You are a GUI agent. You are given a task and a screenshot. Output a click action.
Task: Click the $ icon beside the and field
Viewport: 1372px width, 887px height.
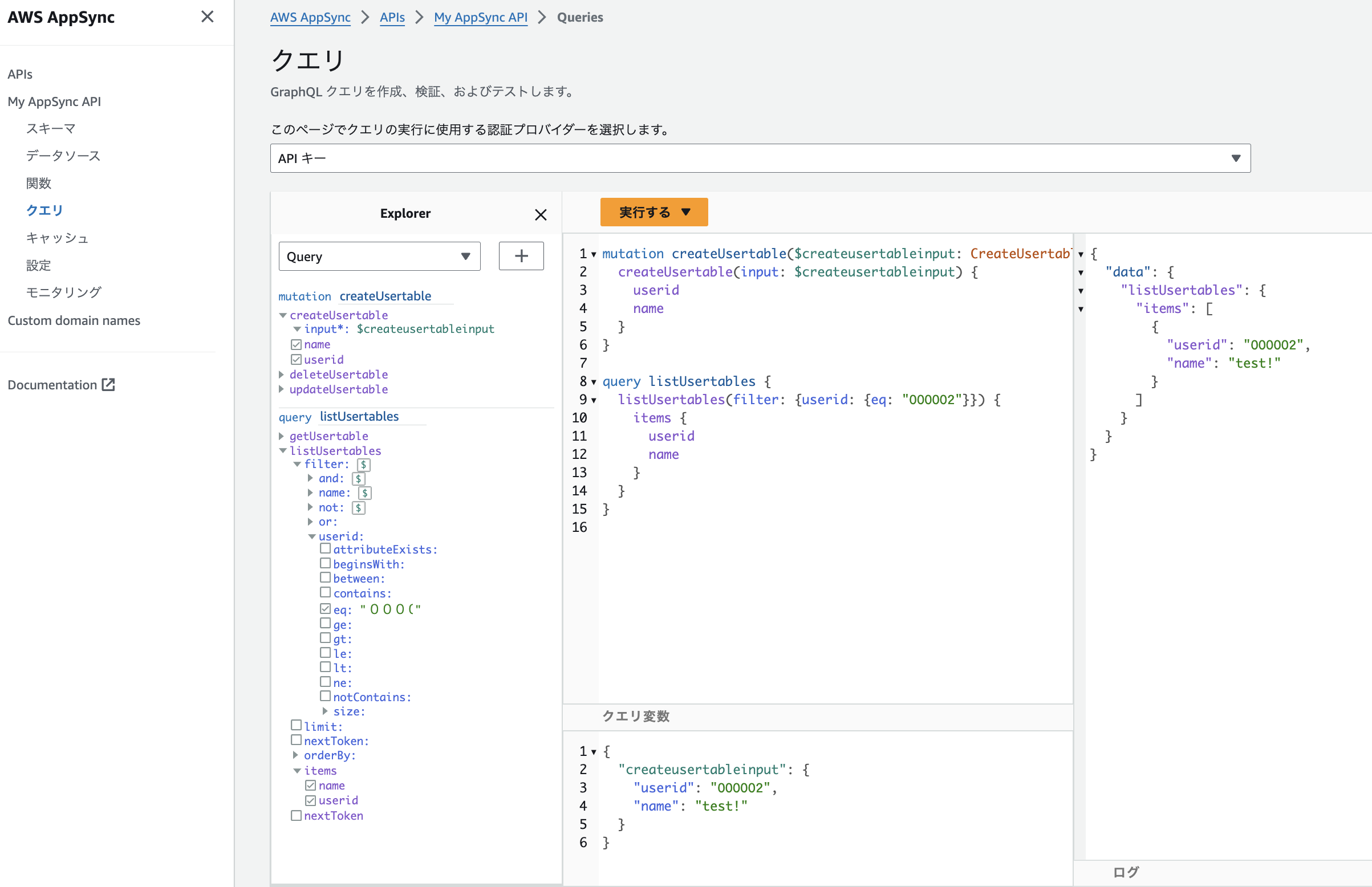[358, 479]
